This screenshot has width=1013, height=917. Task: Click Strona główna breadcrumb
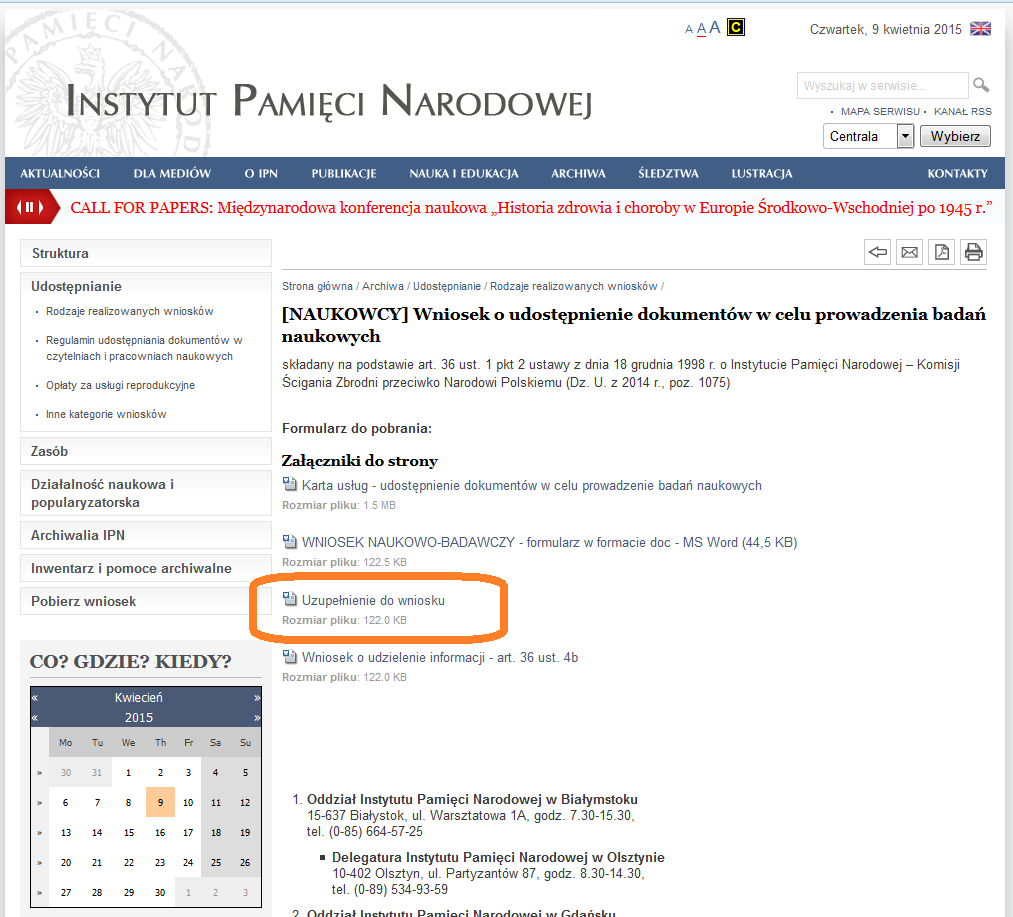point(317,286)
